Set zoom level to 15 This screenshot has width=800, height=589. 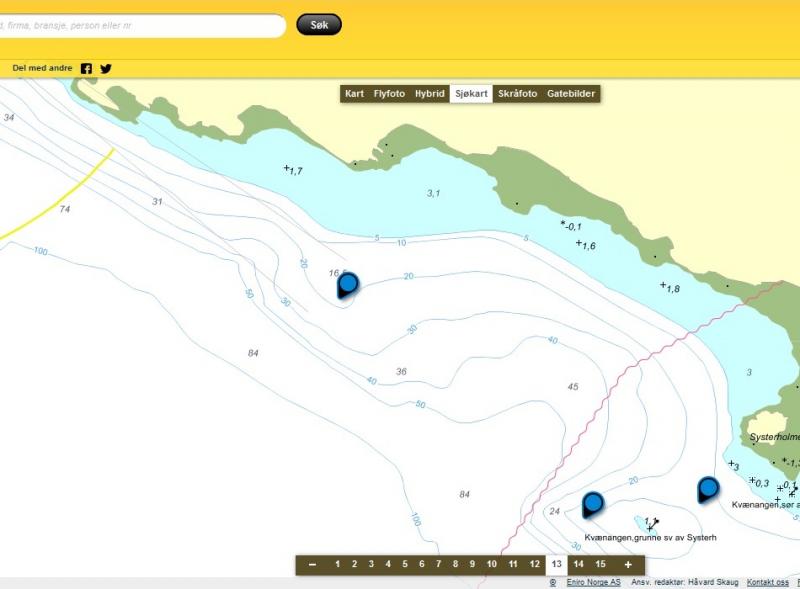pos(600,565)
